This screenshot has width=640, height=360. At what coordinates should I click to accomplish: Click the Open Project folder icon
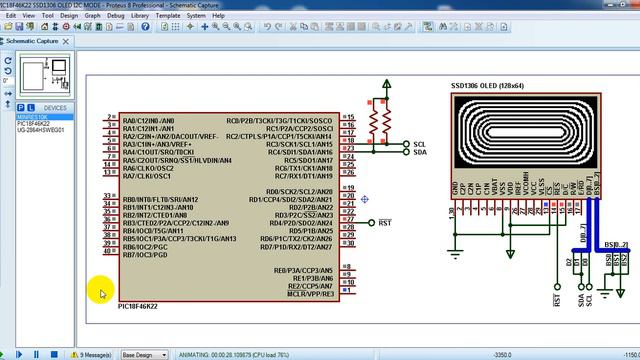[x=8, y=27]
